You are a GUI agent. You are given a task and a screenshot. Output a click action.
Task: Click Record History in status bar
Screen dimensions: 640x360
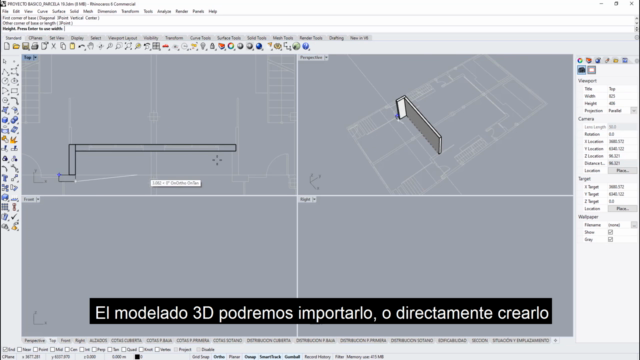[318, 357]
